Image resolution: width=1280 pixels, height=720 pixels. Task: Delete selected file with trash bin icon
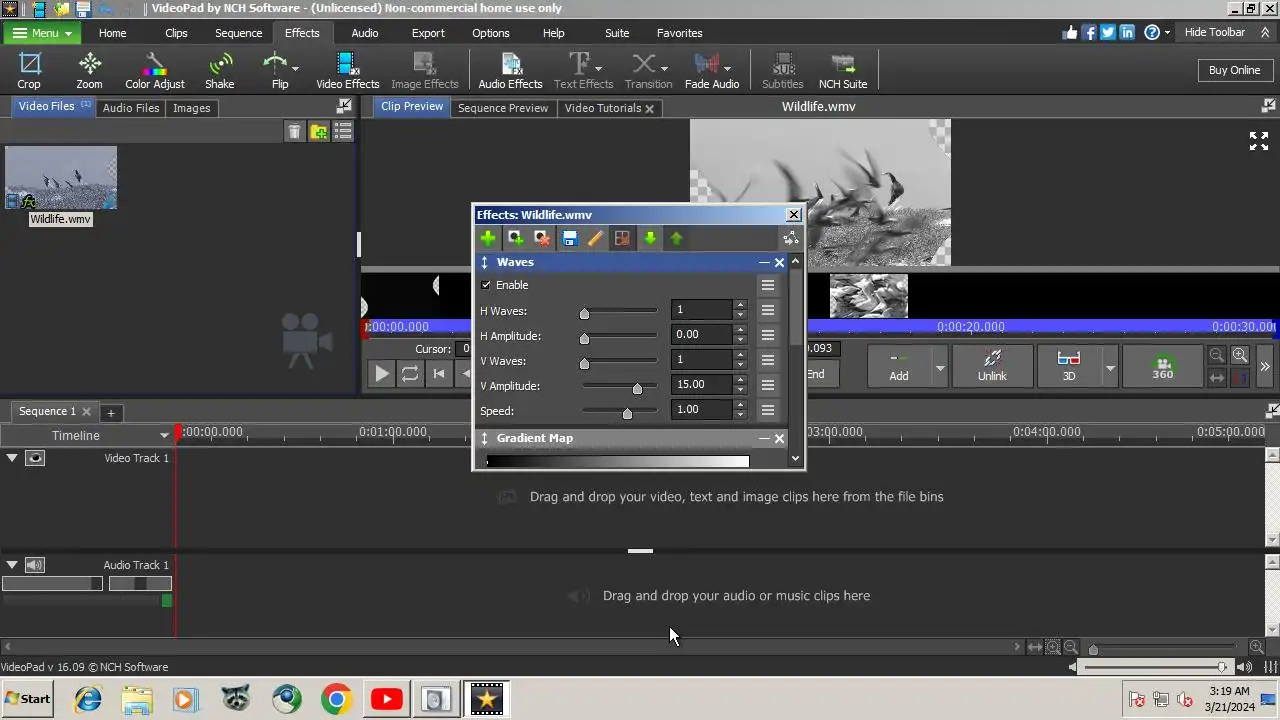pos(294,132)
